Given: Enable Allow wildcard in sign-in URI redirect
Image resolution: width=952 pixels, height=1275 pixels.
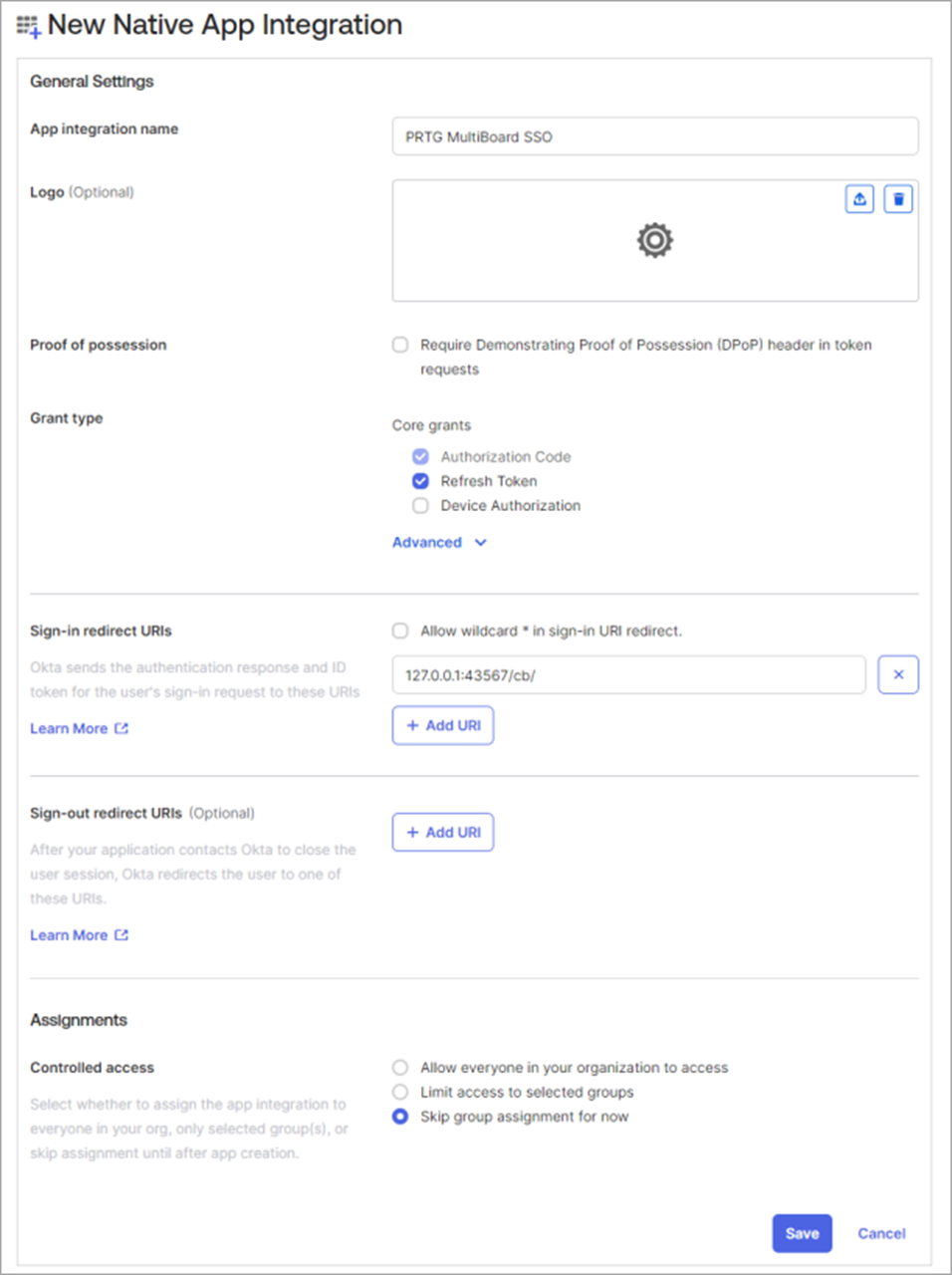Looking at the screenshot, I should [400, 631].
